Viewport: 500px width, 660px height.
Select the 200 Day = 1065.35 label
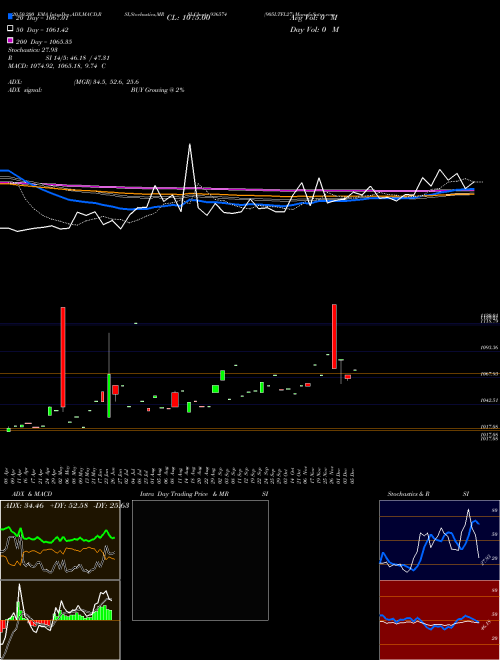44,42
